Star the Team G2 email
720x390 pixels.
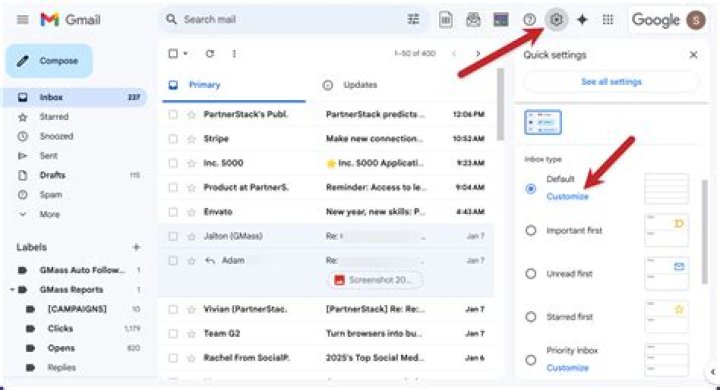[x=191, y=333]
